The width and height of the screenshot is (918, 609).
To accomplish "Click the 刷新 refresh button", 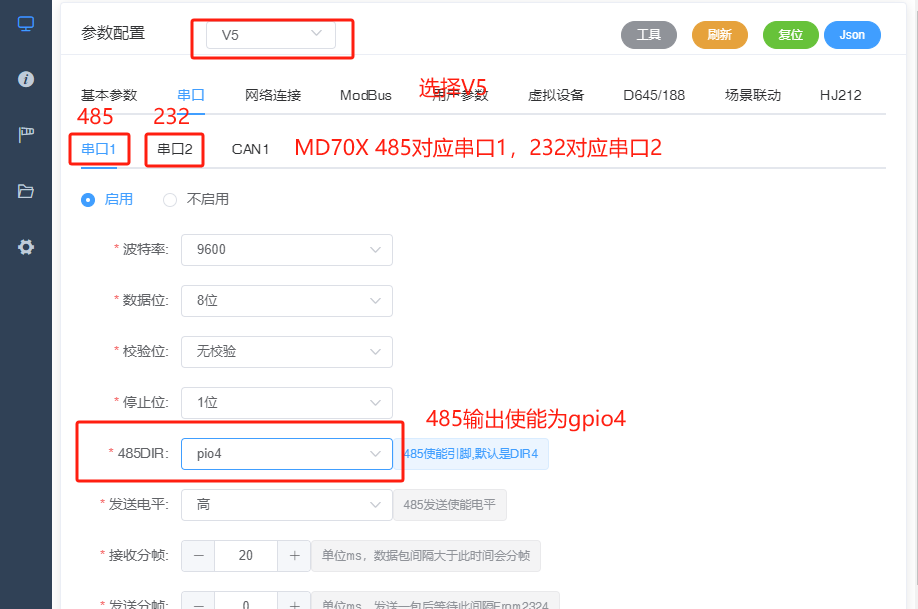I will point(720,34).
